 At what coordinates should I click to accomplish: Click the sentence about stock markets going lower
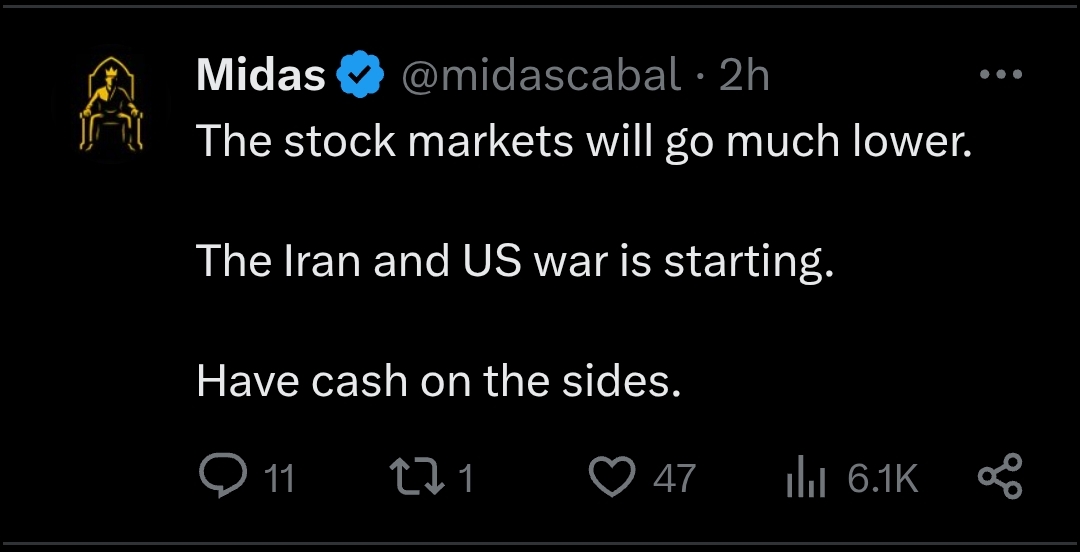click(x=584, y=141)
